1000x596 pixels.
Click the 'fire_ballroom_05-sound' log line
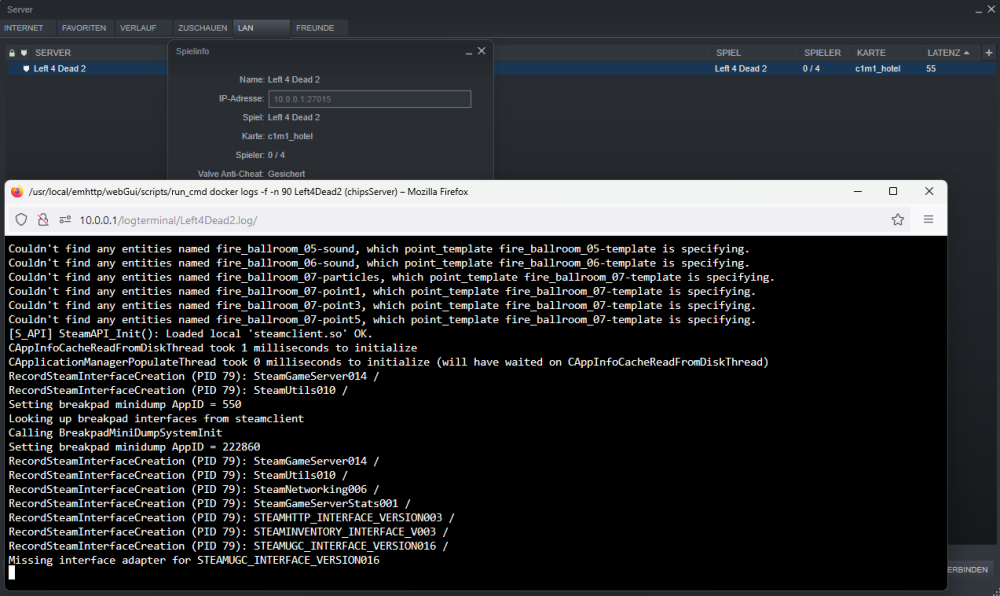[x=379, y=249]
